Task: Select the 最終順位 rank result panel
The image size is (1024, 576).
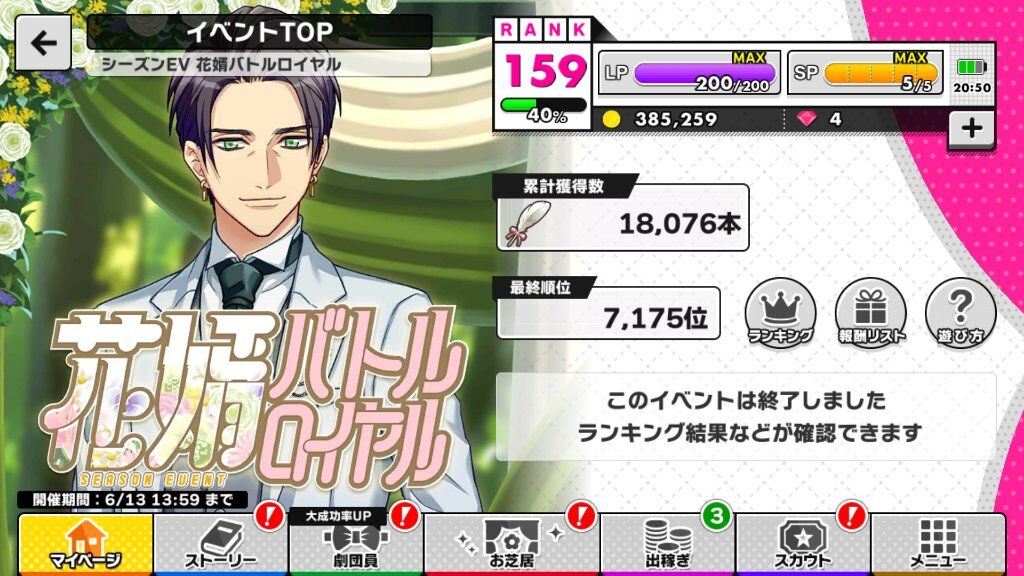Action: (x=608, y=309)
